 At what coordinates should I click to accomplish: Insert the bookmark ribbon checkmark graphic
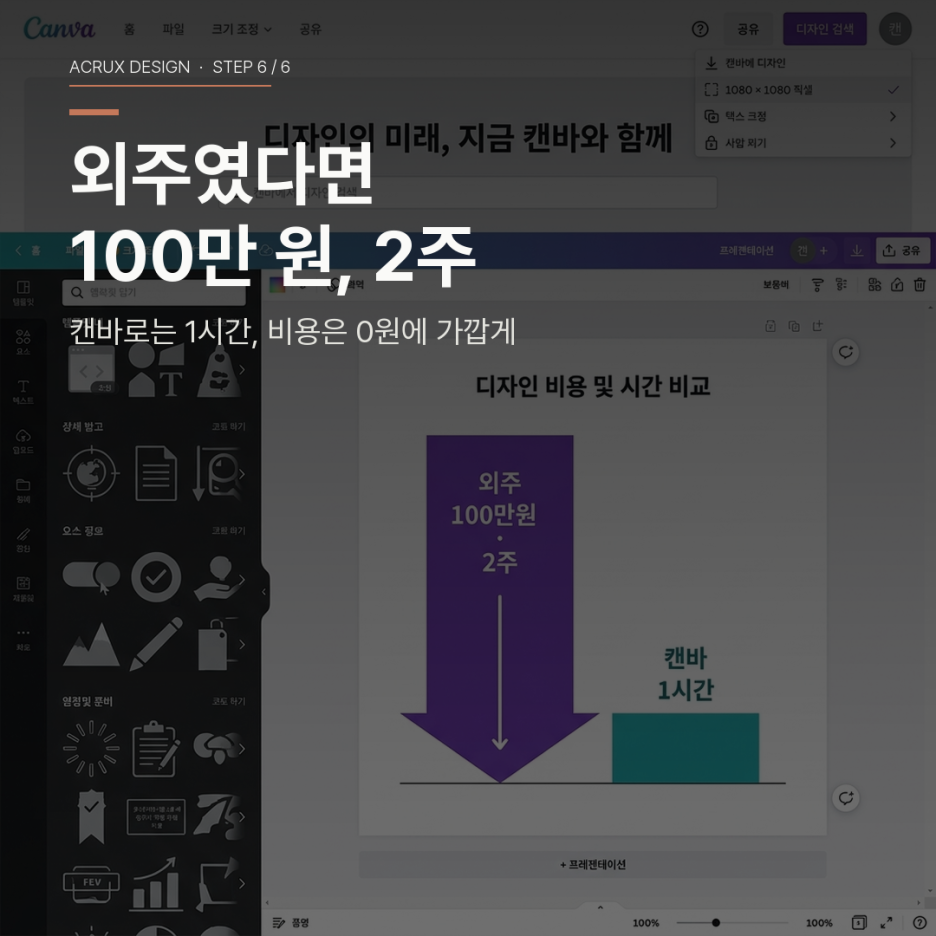(91, 817)
